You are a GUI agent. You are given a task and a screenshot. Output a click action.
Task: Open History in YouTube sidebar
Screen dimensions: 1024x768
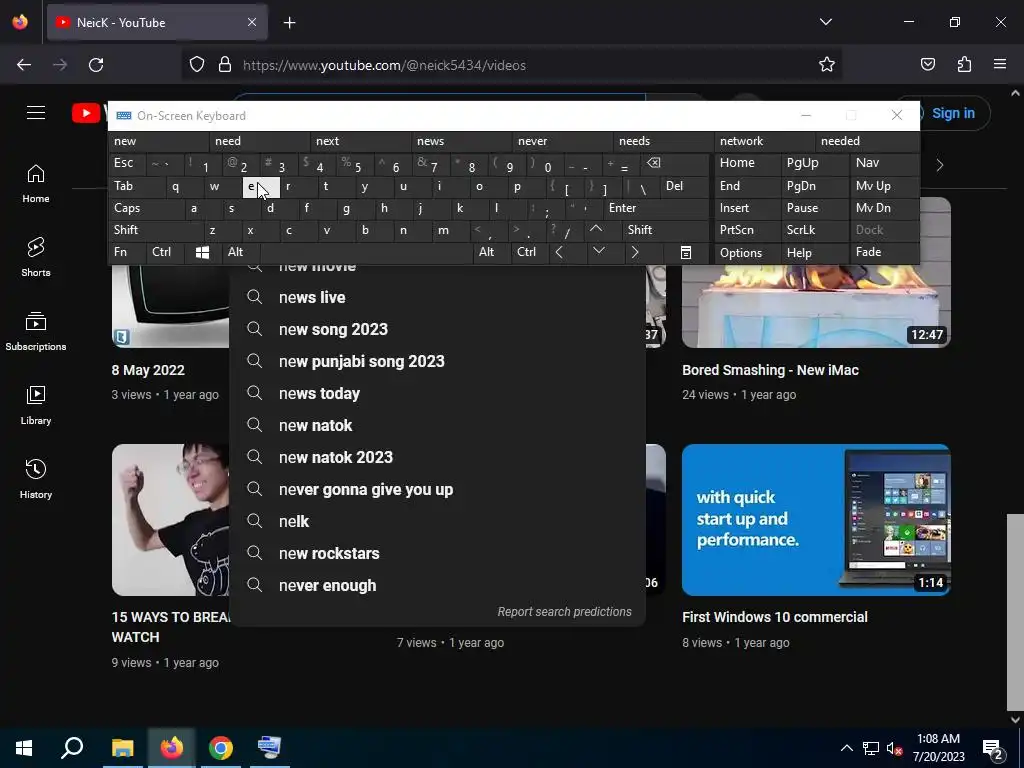tap(35, 479)
